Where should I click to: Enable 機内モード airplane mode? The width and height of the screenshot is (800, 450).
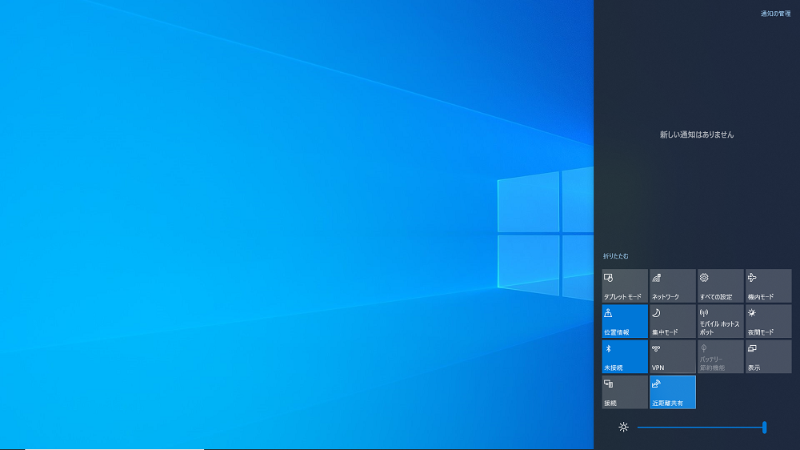click(x=768, y=285)
